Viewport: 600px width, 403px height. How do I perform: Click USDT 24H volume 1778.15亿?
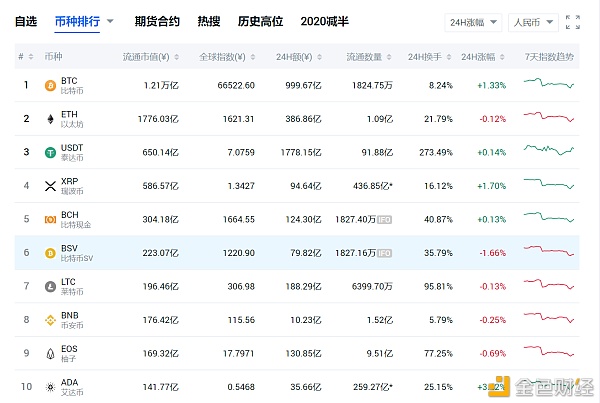[x=301, y=153]
